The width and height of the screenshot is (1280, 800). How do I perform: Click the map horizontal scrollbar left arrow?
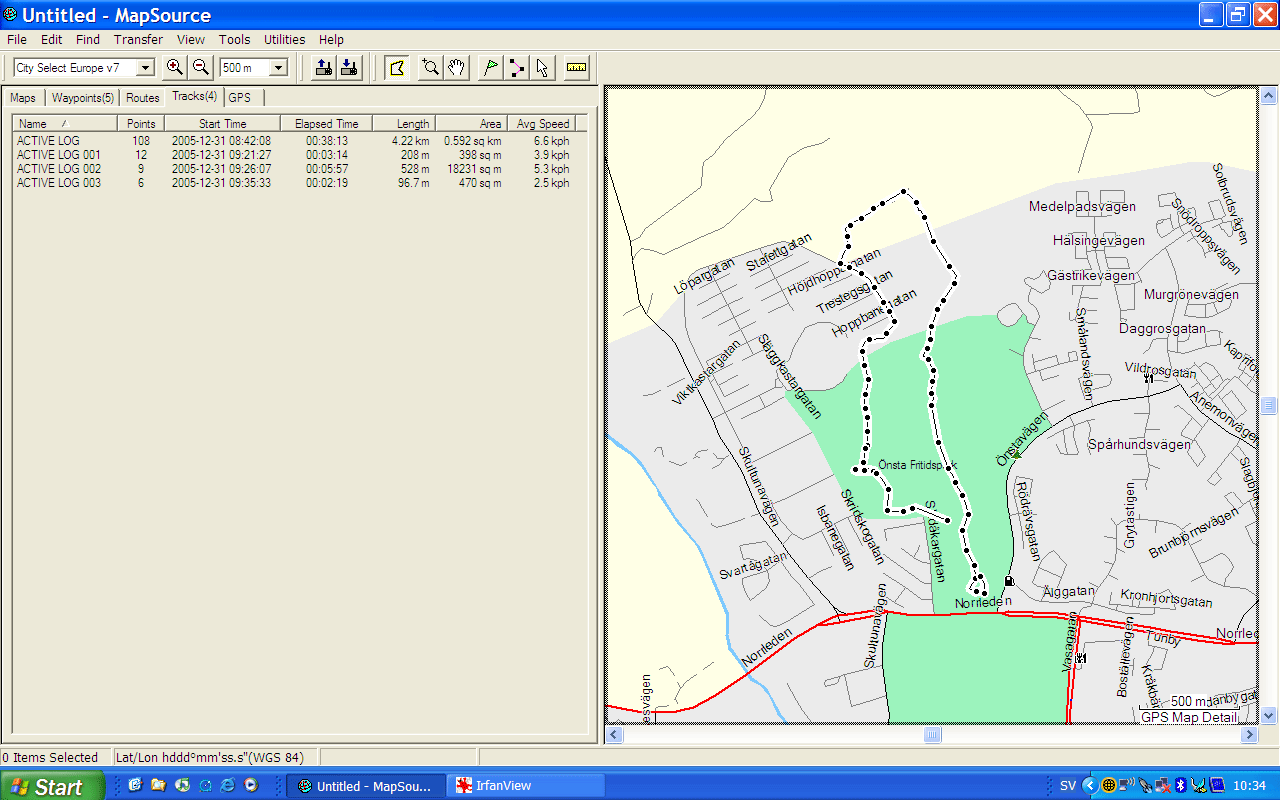(614, 735)
